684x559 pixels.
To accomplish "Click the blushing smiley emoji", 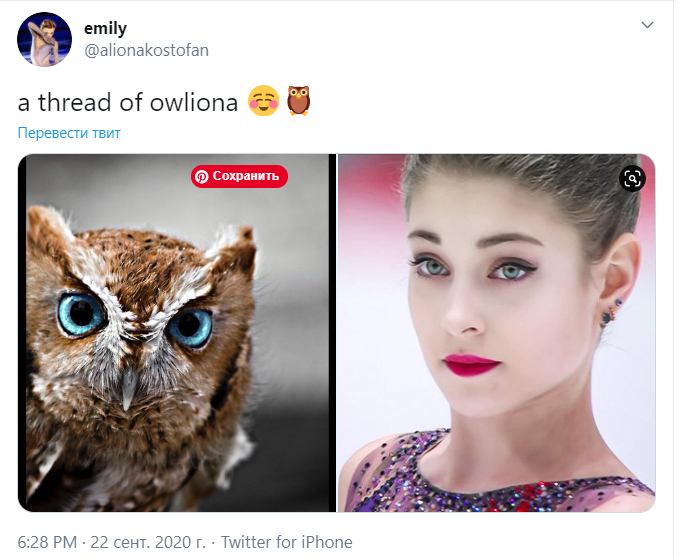I will (265, 102).
